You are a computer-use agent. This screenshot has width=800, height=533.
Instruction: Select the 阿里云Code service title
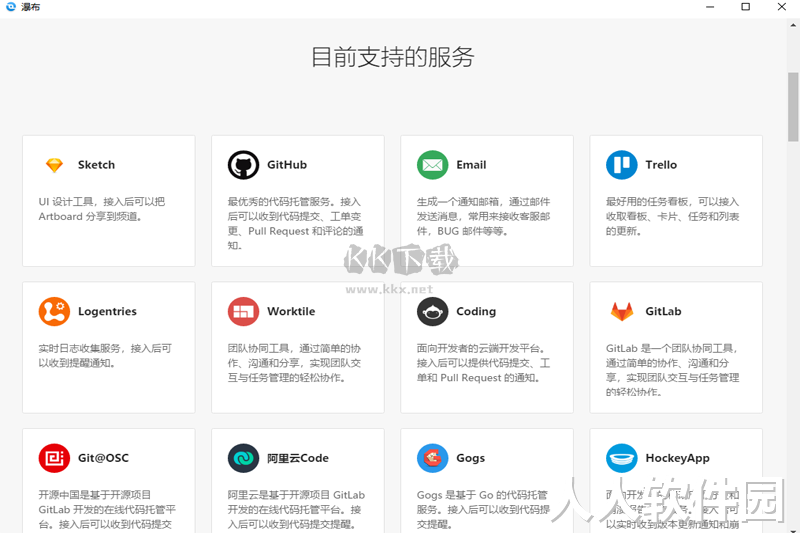297,458
